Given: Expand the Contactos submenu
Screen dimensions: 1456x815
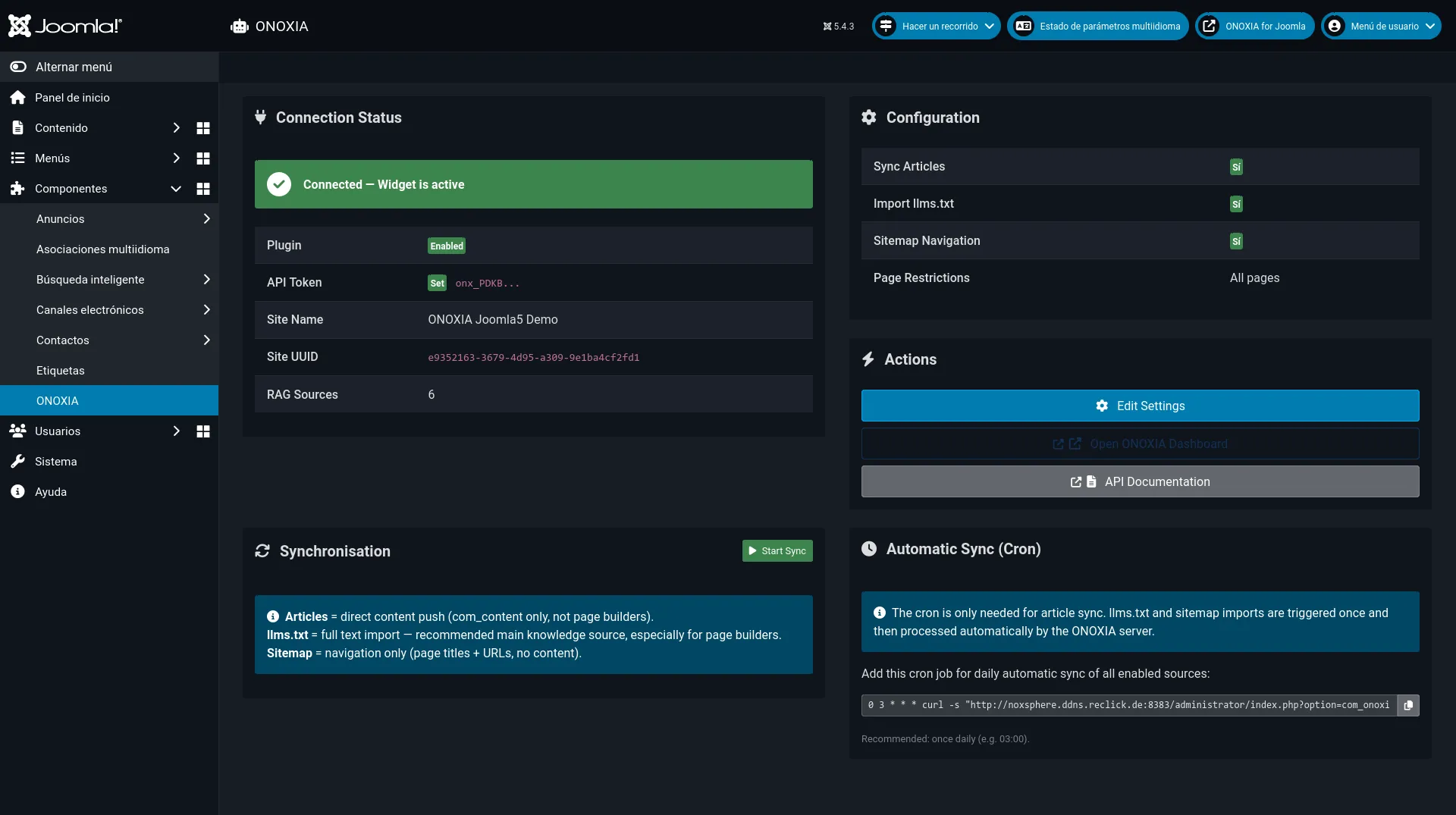Looking at the screenshot, I should coord(206,340).
